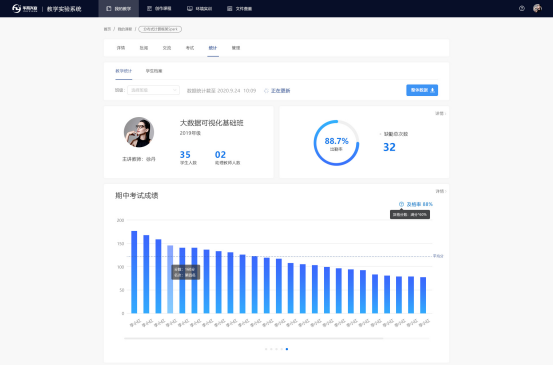Open 详情 link on the attendance card

click(440, 114)
